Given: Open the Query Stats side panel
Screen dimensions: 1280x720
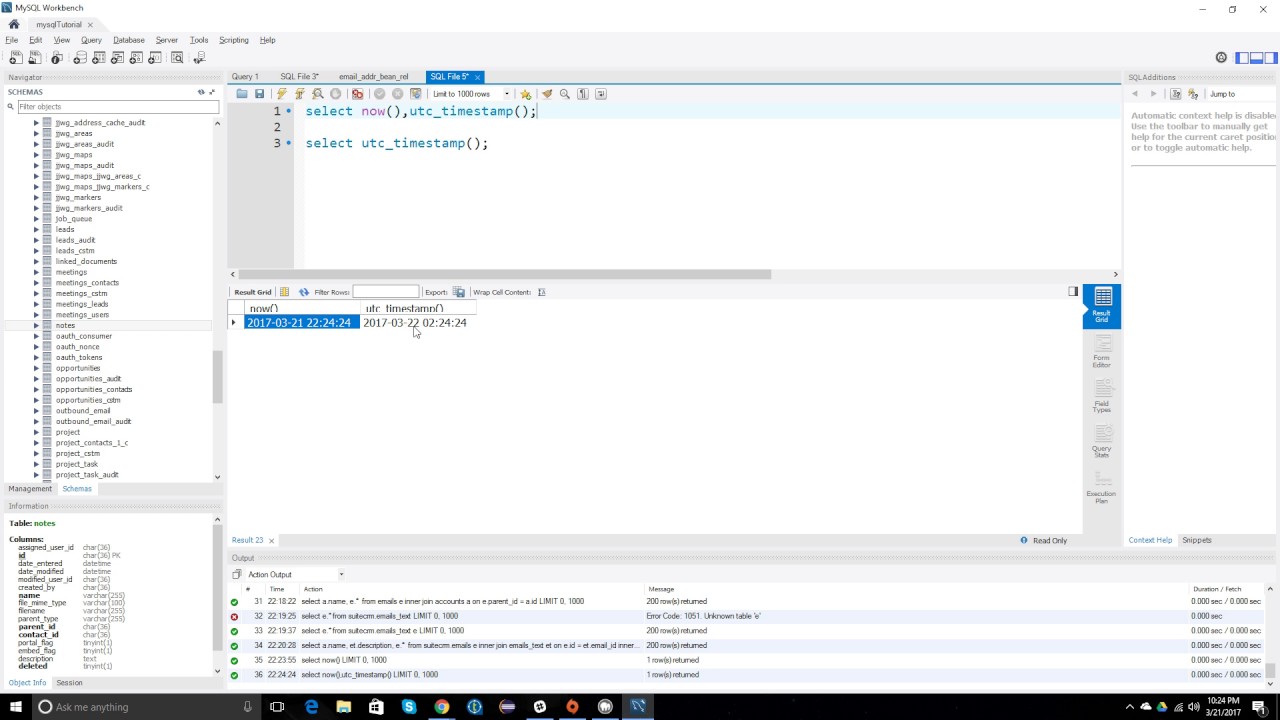Looking at the screenshot, I should click(x=1102, y=440).
